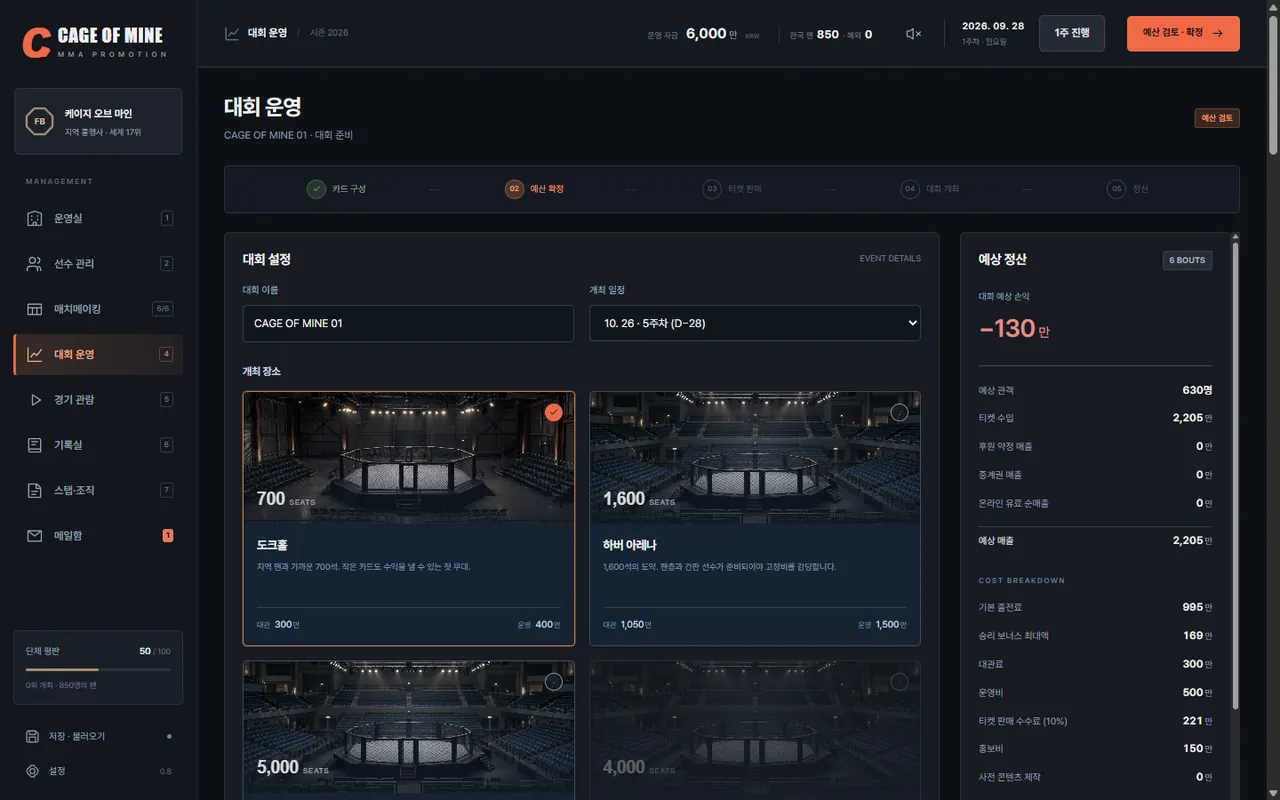Open the 개최 일정 date dropdown
The height and width of the screenshot is (800, 1280).
click(x=755, y=323)
